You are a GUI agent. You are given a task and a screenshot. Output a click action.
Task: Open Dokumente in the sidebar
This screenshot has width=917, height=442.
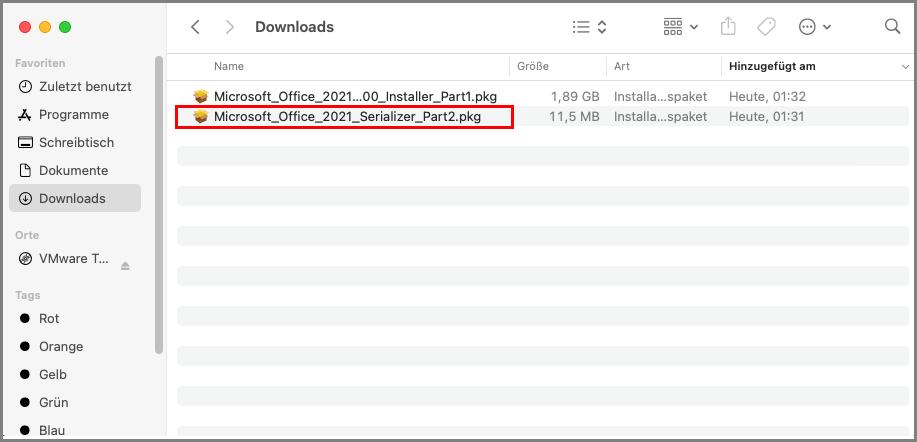pos(75,171)
